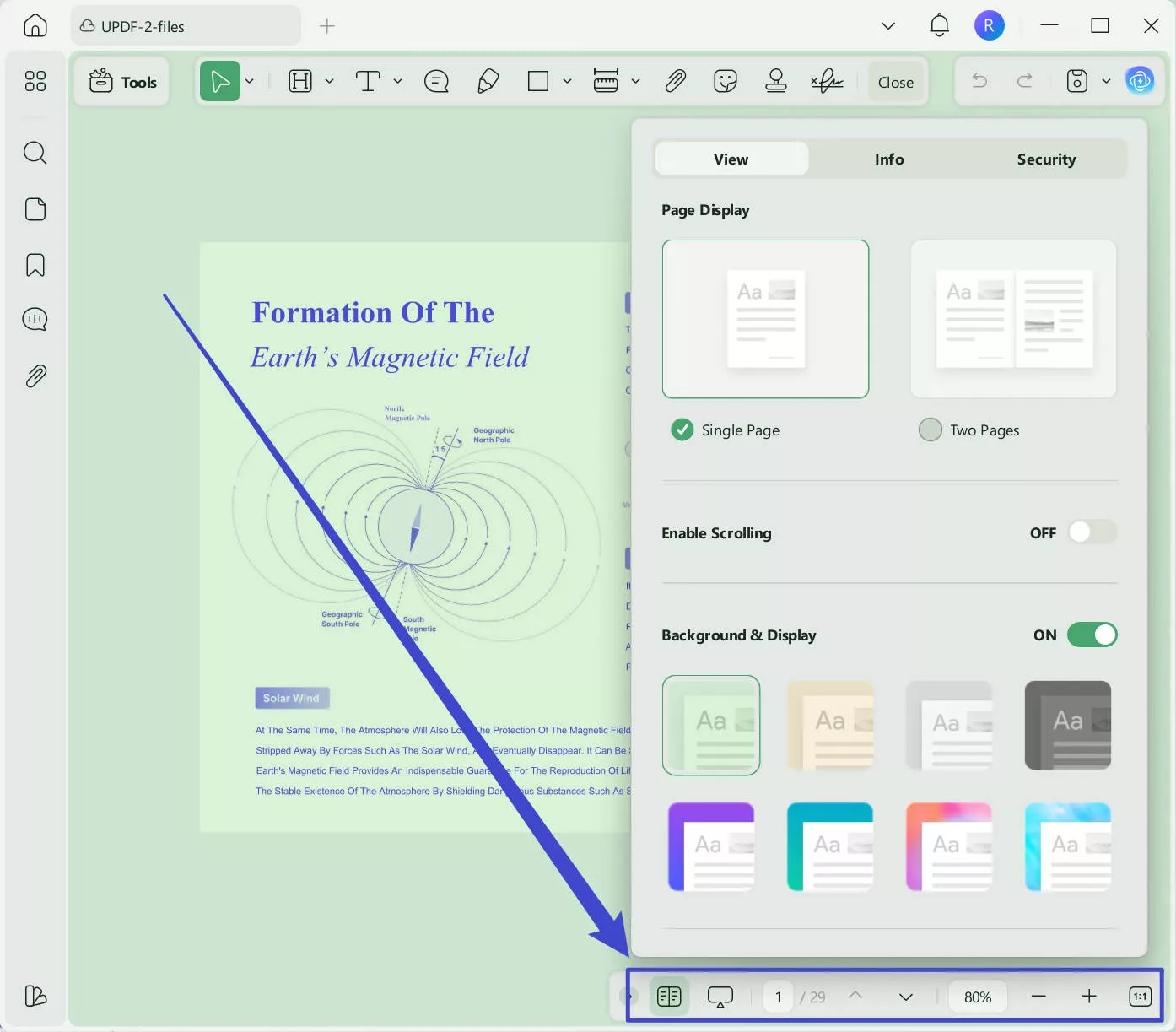The image size is (1176, 1032).
Task: Turn on Enable Scrolling switch
Action: pyautogui.click(x=1092, y=532)
